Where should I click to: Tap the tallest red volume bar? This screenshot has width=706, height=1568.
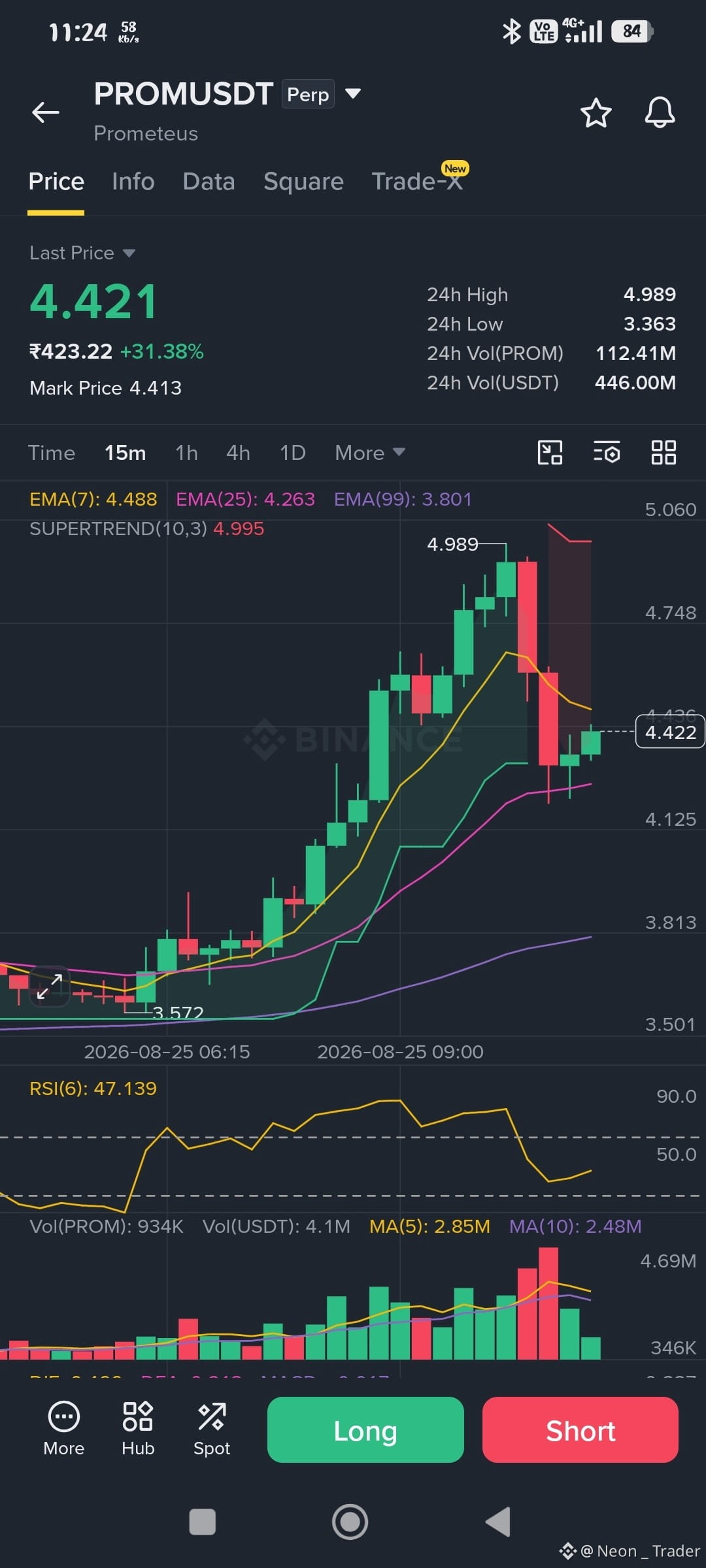click(x=548, y=1303)
